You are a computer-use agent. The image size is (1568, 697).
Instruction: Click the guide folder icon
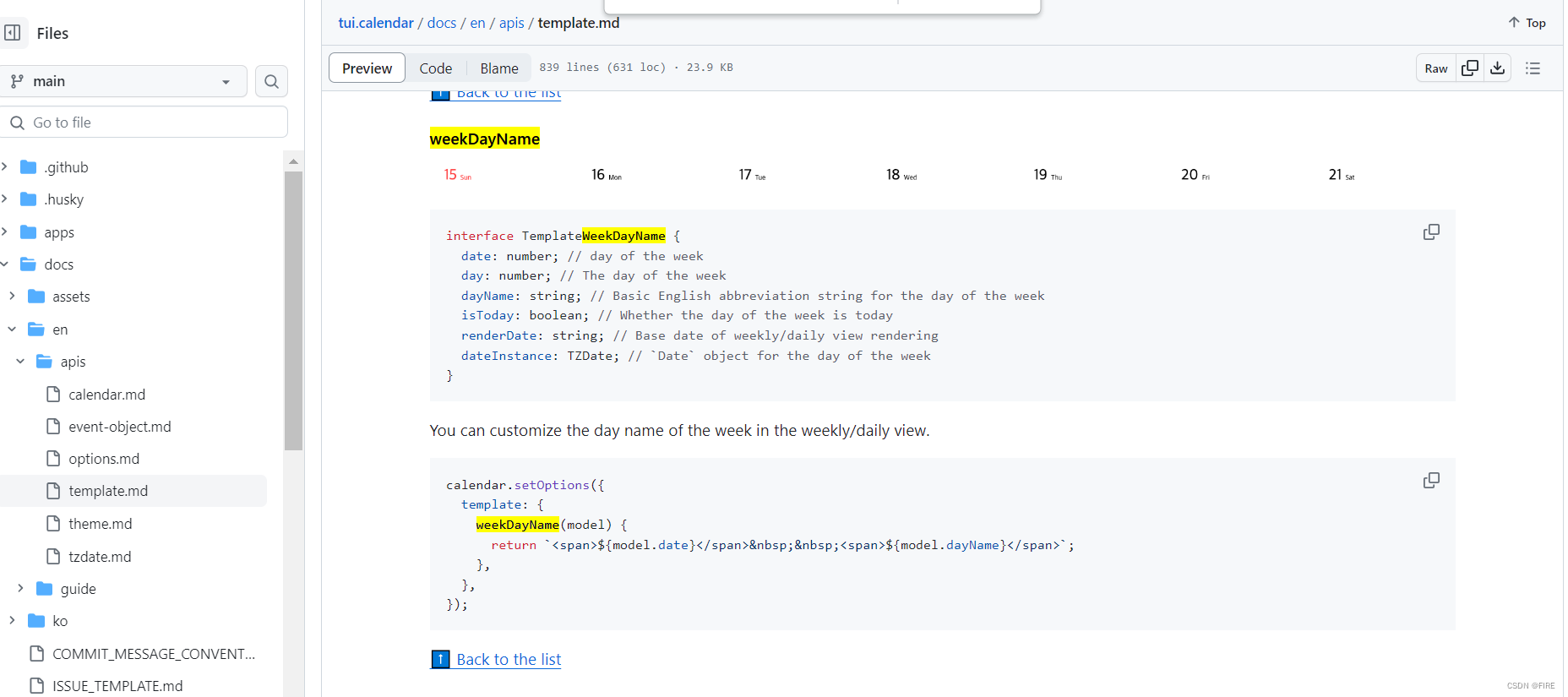click(x=45, y=589)
